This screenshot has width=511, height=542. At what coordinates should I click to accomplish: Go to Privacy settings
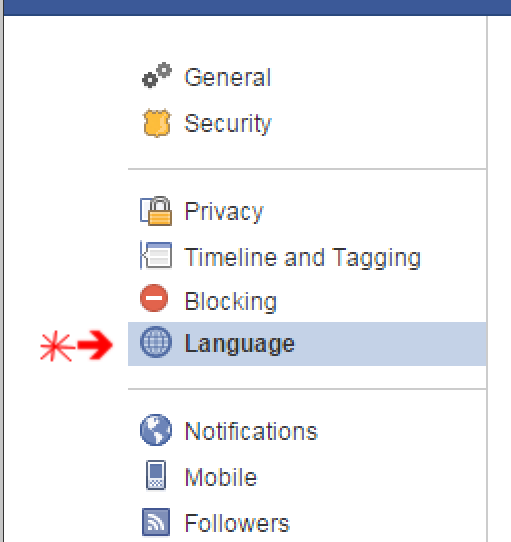pos(224,212)
